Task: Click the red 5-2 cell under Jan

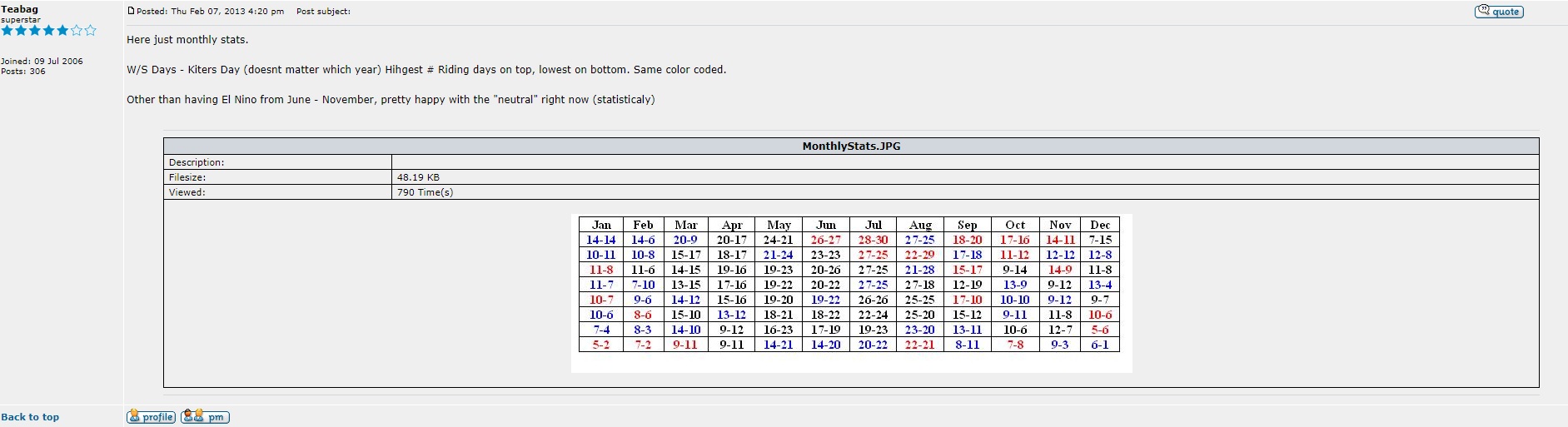Action: tap(601, 345)
